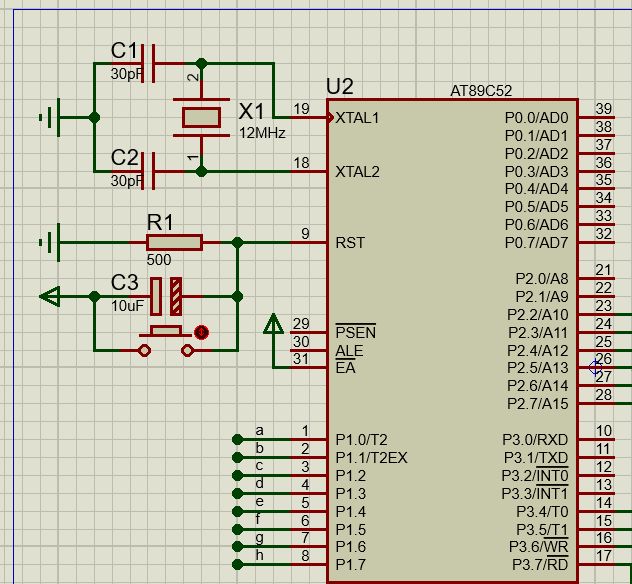Click the XTAL2 pin label

pyautogui.click(x=358, y=172)
